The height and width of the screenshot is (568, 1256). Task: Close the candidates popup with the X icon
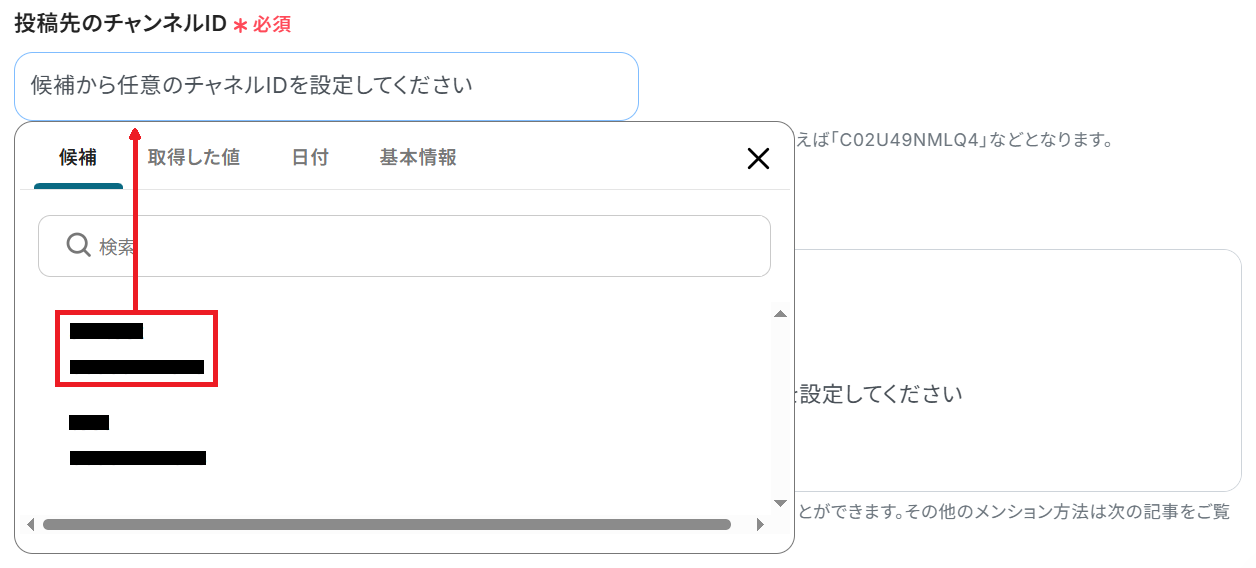click(x=759, y=158)
